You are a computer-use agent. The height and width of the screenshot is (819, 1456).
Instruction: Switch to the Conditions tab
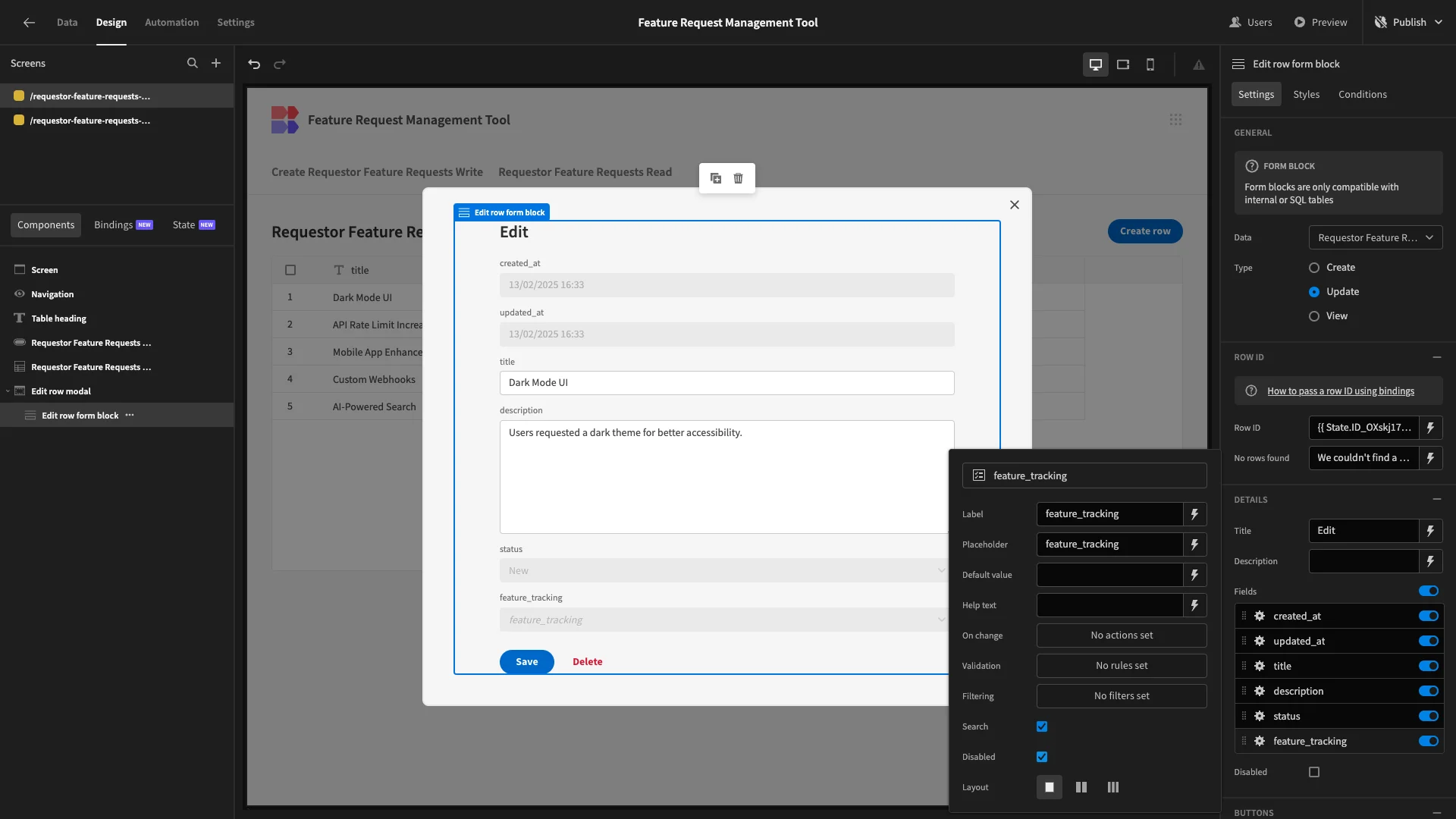click(1363, 94)
